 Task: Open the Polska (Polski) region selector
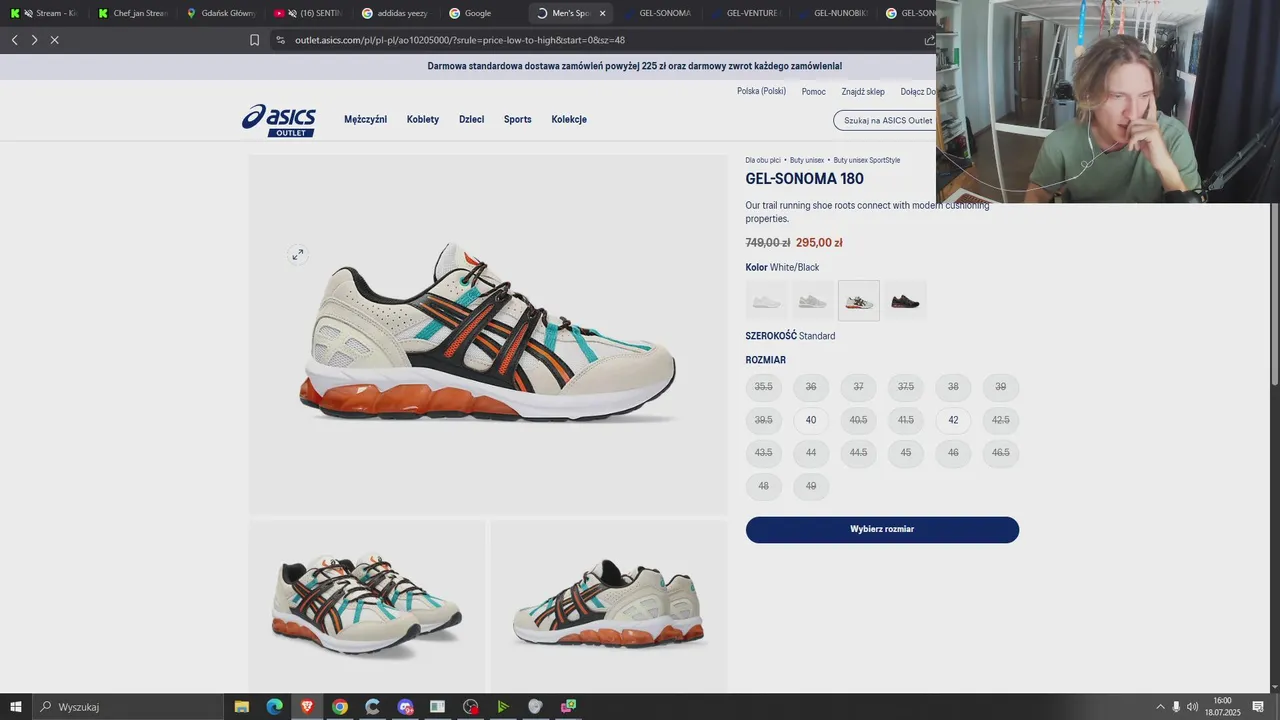coord(761,91)
